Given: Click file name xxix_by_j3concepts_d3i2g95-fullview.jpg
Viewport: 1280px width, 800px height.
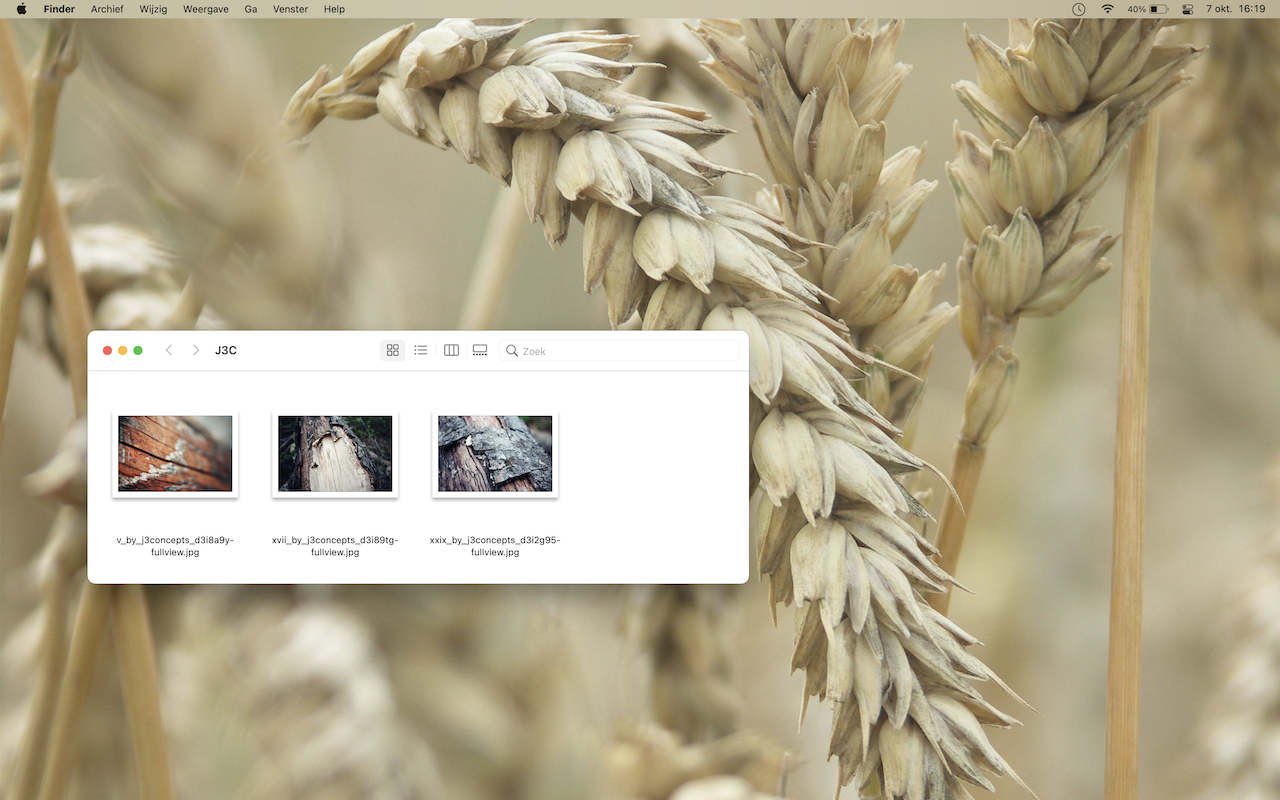Looking at the screenshot, I should click(x=495, y=546).
